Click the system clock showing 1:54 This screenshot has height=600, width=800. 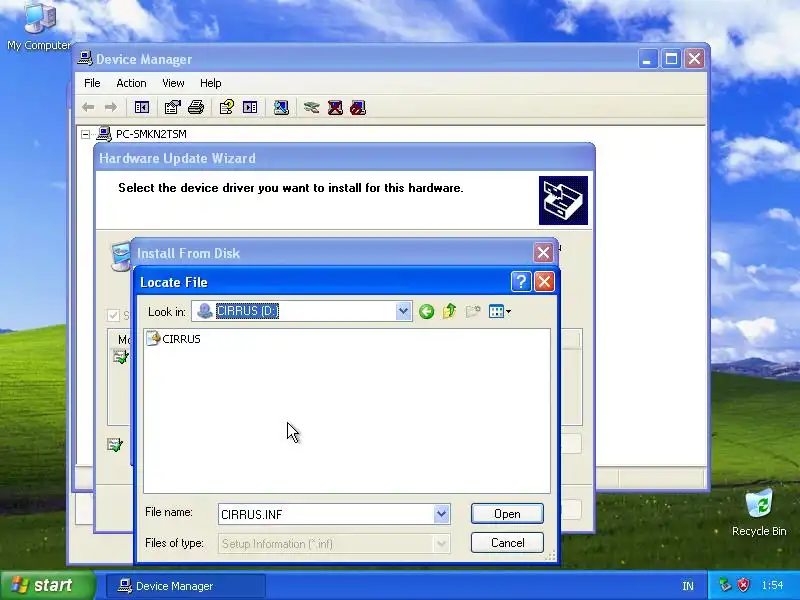[x=772, y=585]
